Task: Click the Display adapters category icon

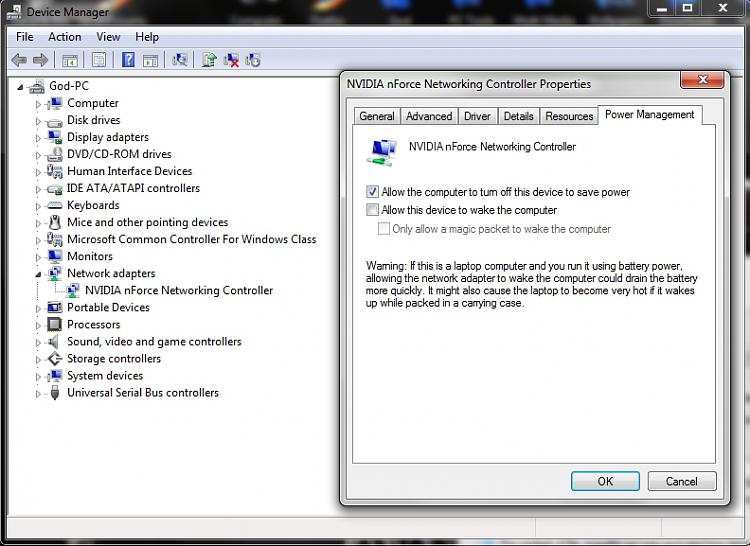Action: 55,137
